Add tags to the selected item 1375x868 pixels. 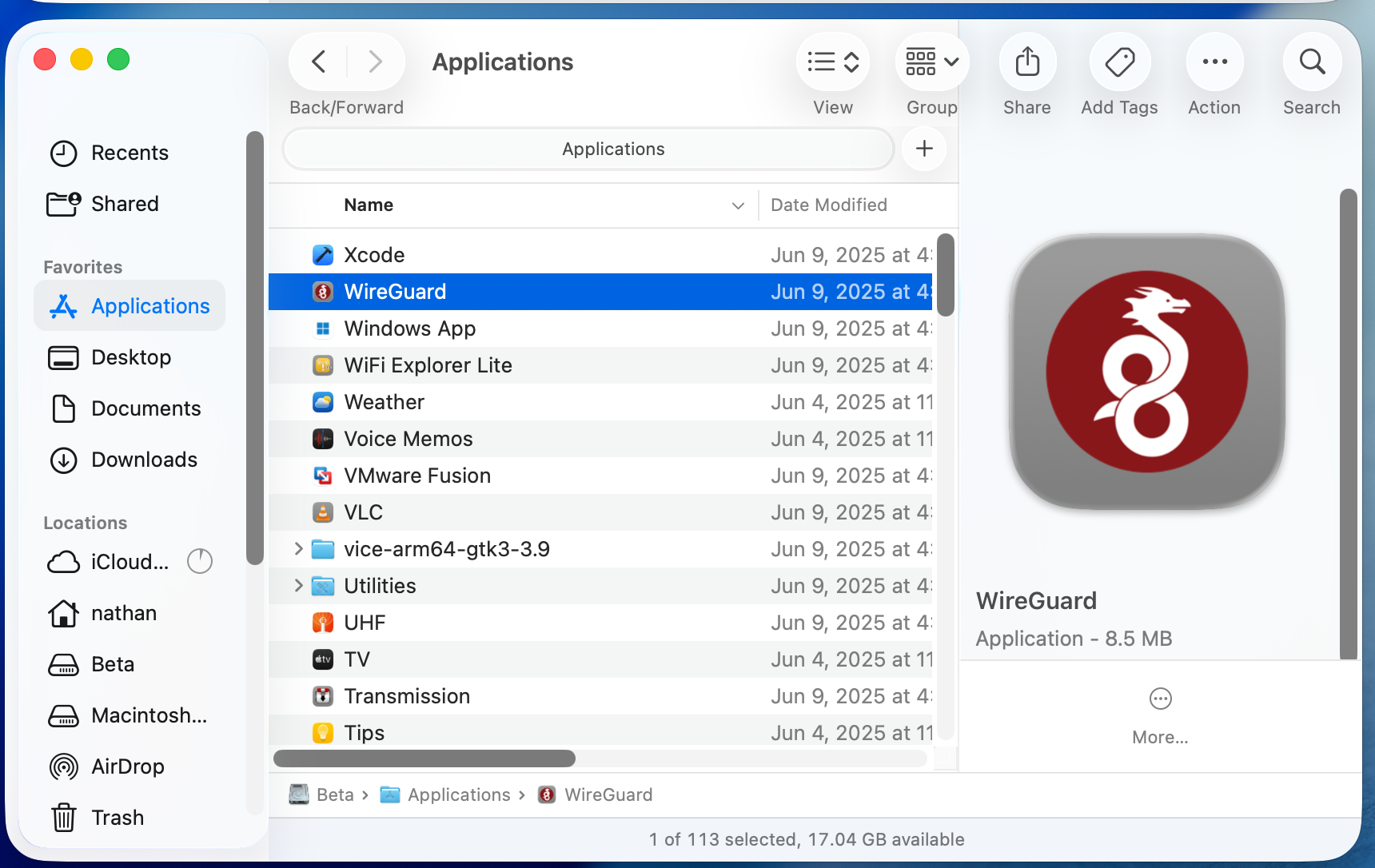tap(1119, 62)
